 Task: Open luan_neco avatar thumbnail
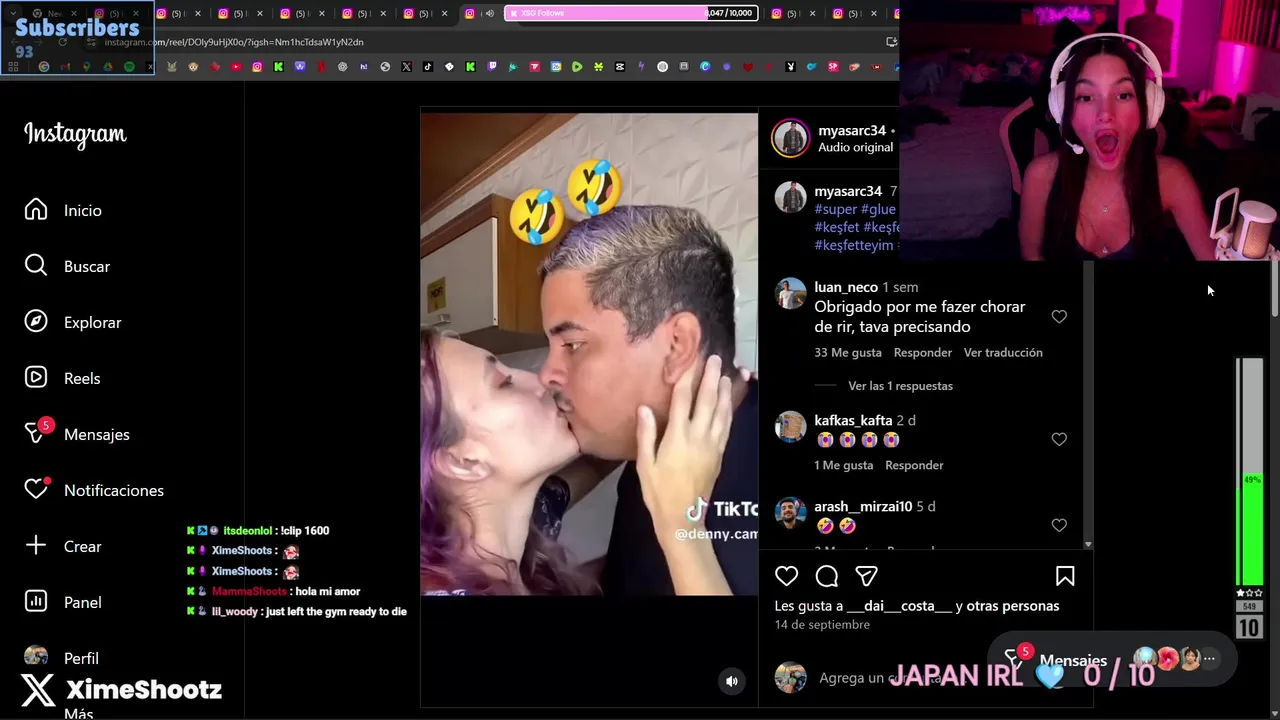tap(790, 294)
